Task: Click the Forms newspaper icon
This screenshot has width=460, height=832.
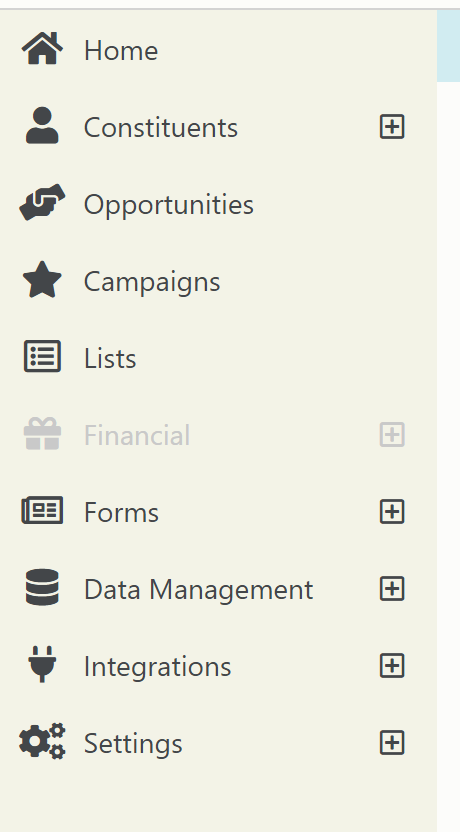Action: coord(42,510)
